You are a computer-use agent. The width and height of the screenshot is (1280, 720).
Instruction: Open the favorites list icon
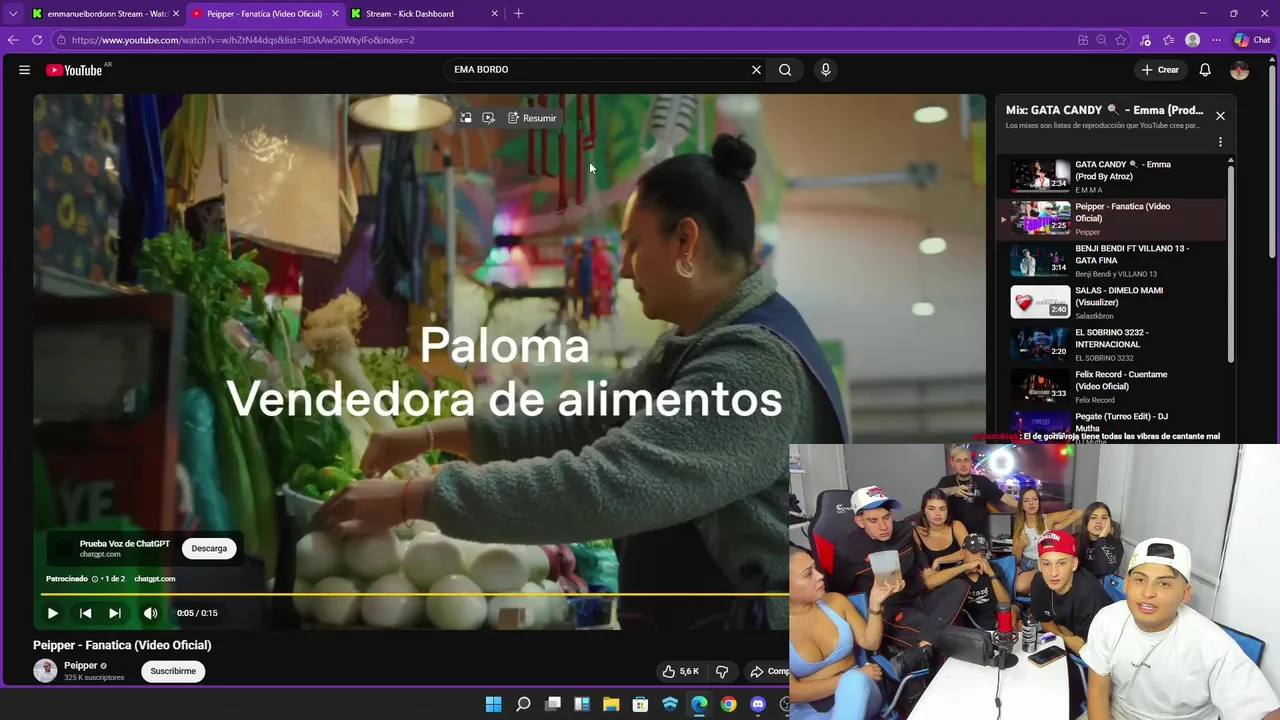(x=1168, y=40)
